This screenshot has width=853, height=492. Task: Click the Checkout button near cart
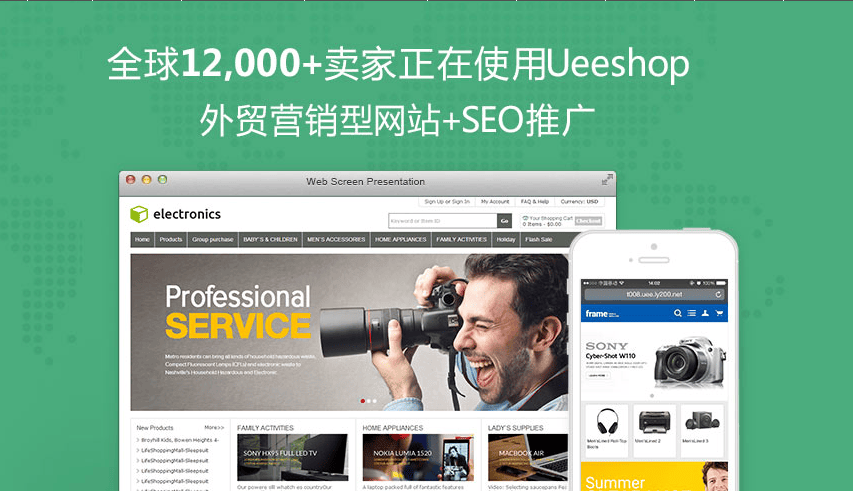pos(588,221)
